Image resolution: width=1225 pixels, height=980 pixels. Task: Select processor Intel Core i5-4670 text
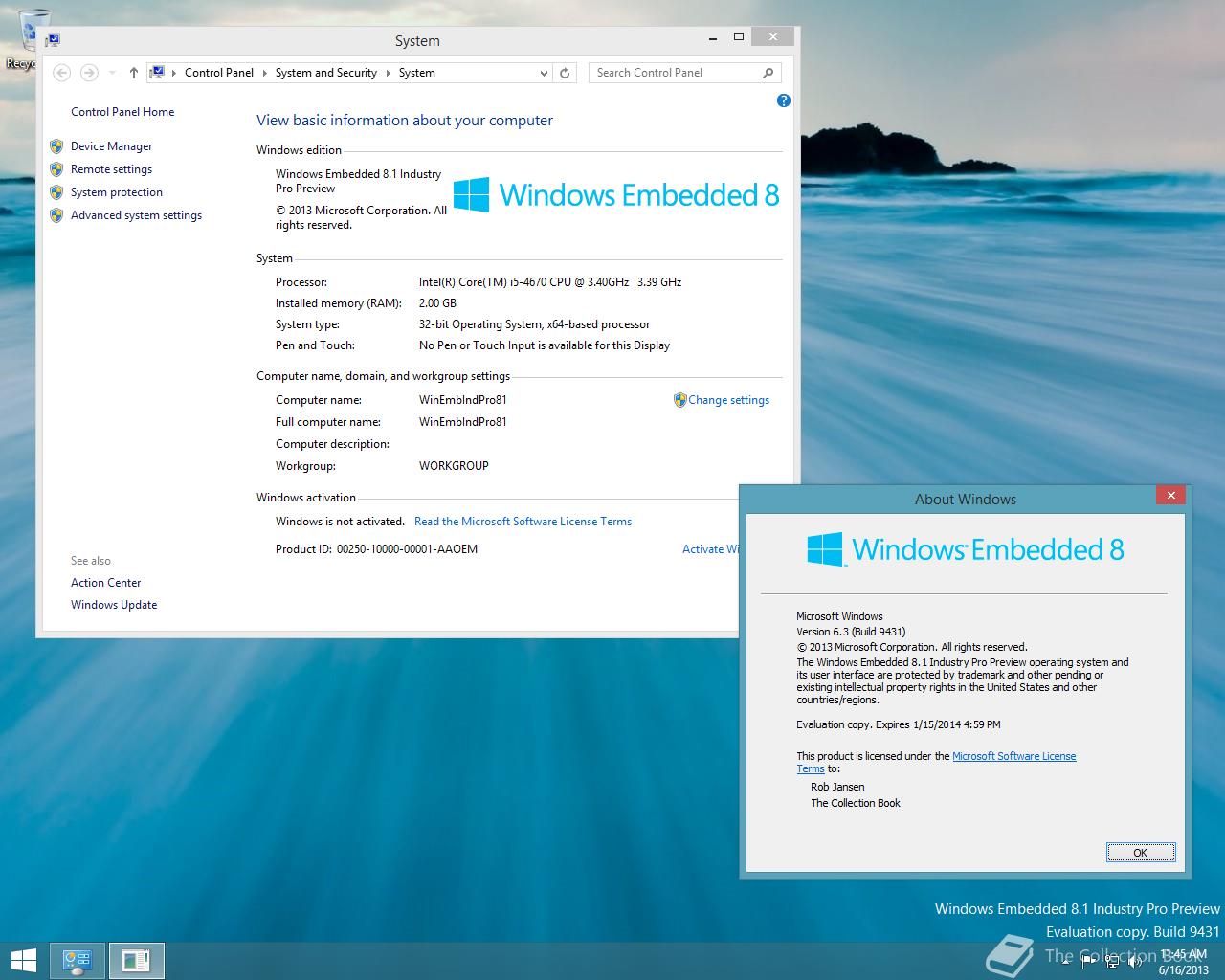[550, 282]
